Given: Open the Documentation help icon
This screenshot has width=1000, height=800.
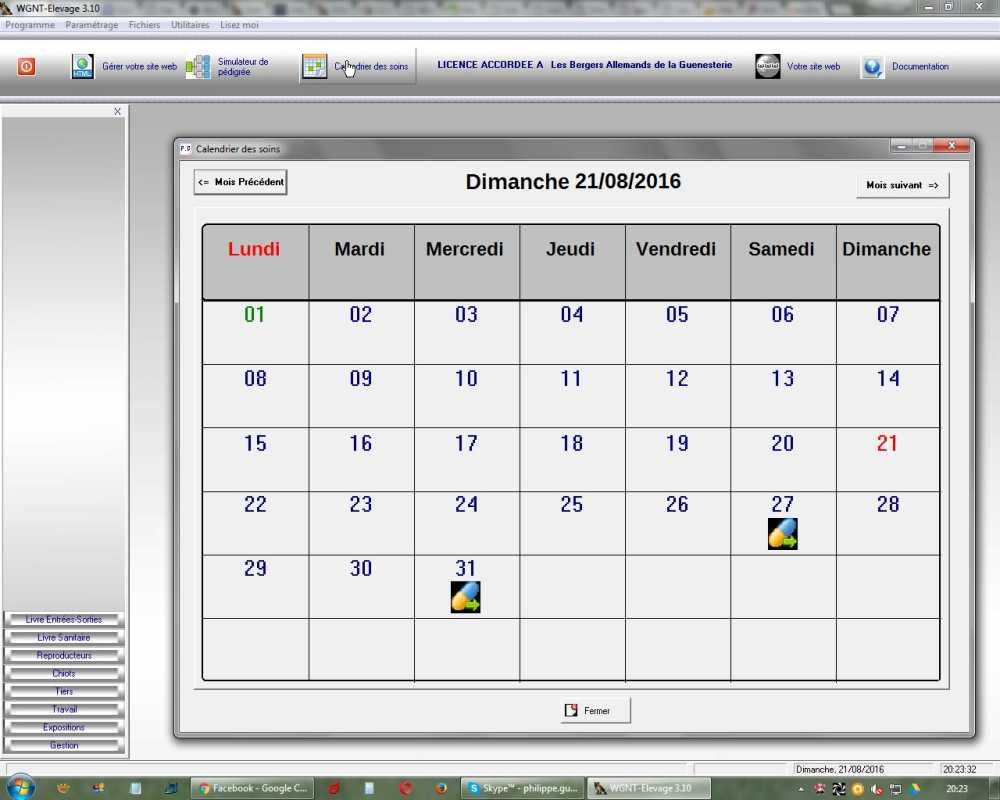Looking at the screenshot, I should [x=873, y=67].
